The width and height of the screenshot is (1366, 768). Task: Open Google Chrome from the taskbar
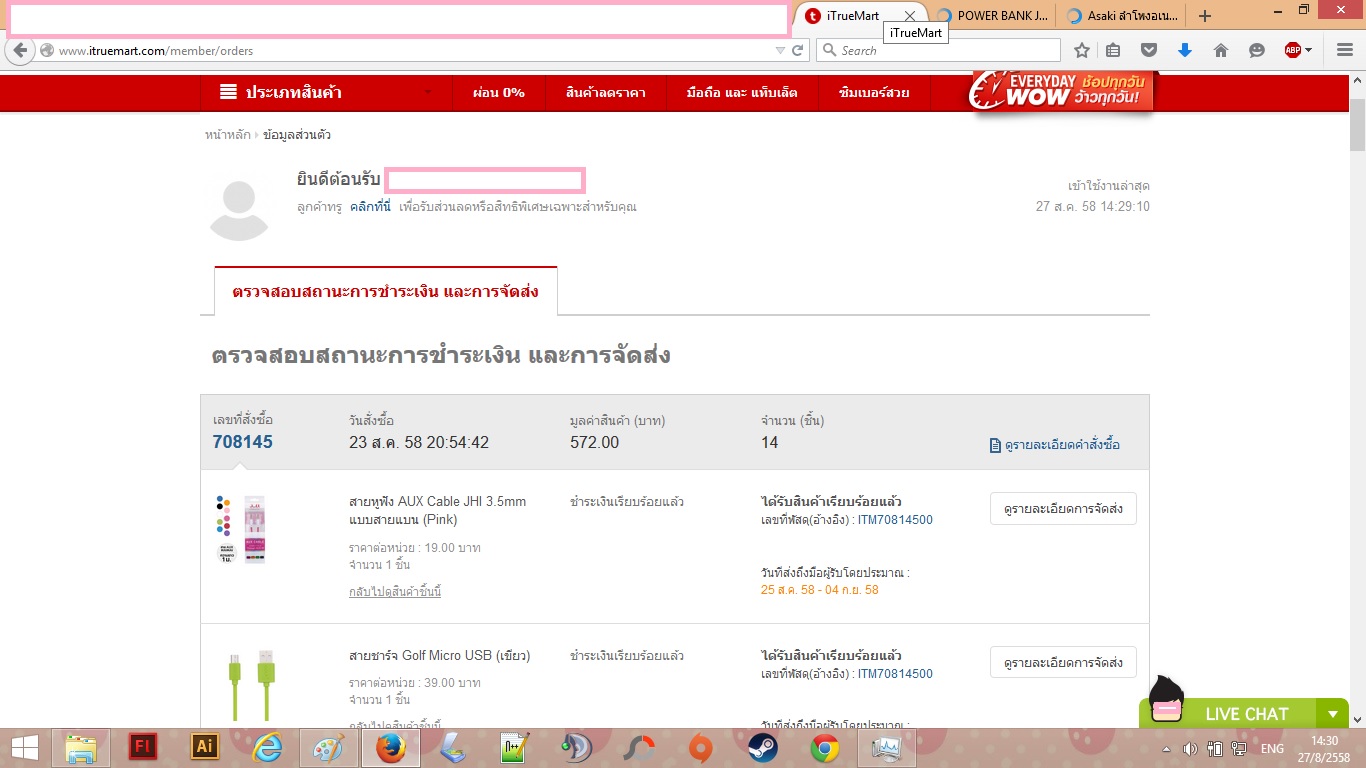[x=825, y=748]
